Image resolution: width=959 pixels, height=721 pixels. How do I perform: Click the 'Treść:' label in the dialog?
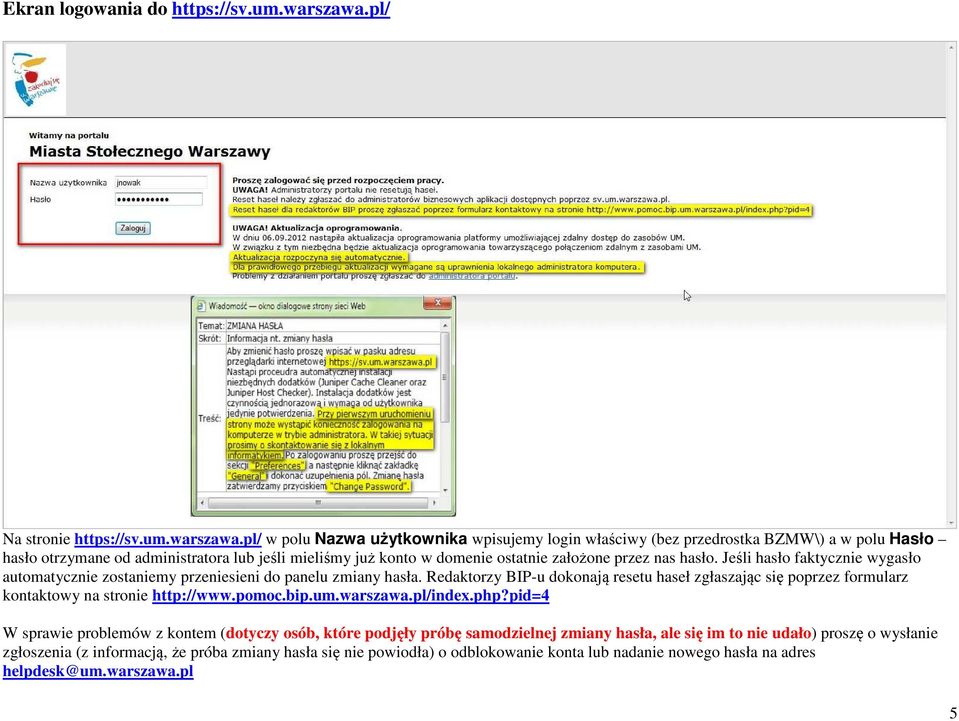[x=209, y=418]
